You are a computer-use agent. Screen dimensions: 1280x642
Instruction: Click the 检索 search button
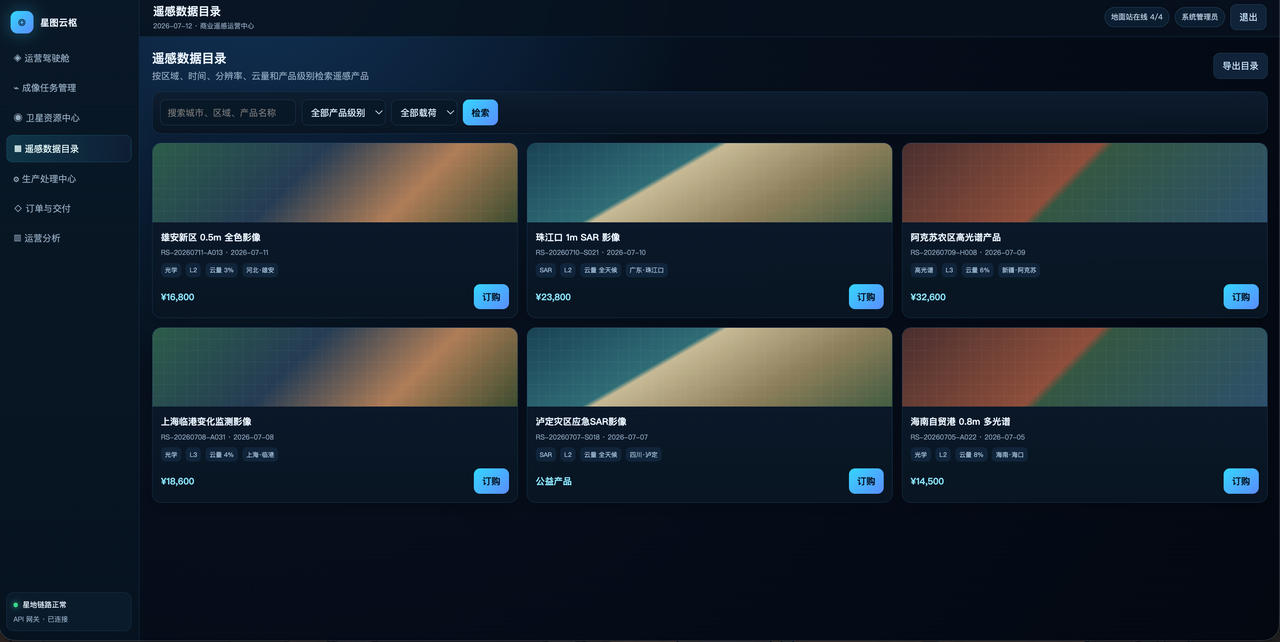click(x=480, y=113)
